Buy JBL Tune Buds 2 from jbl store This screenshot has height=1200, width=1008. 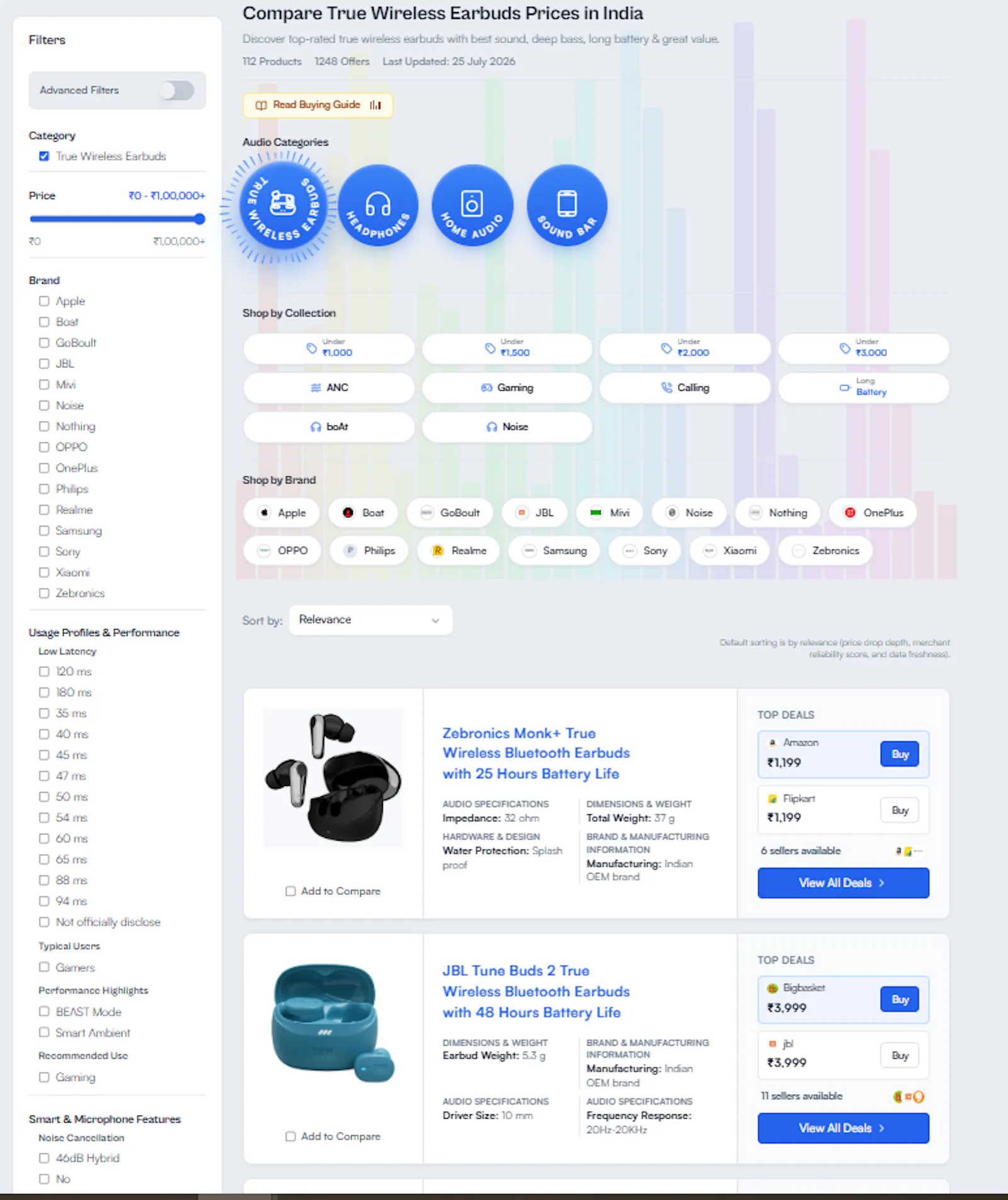(x=900, y=1056)
